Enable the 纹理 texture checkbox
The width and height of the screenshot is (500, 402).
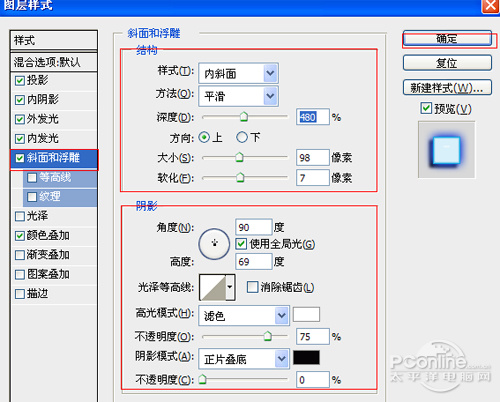pos(32,197)
